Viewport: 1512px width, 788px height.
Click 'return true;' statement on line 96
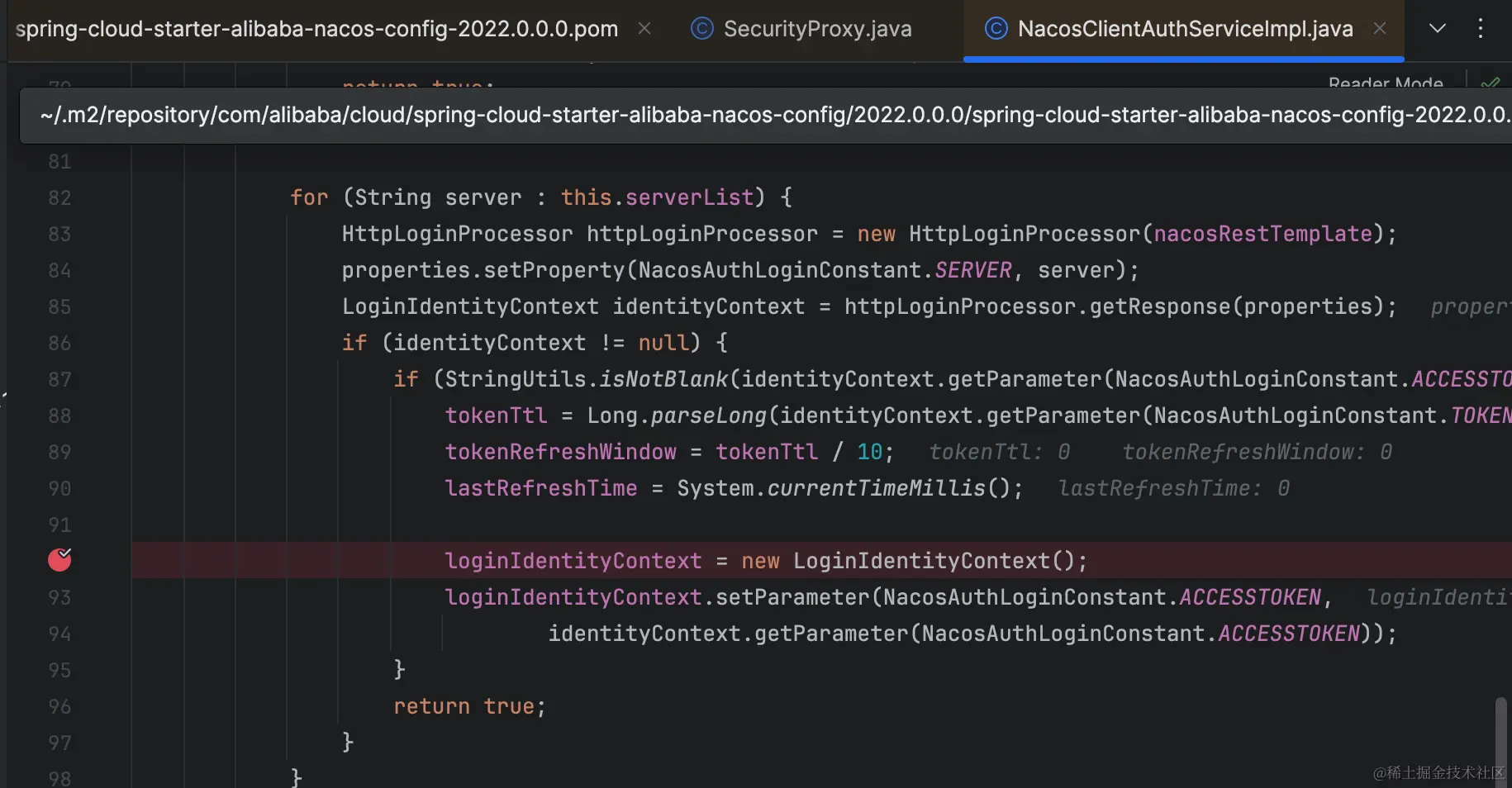point(469,706)
